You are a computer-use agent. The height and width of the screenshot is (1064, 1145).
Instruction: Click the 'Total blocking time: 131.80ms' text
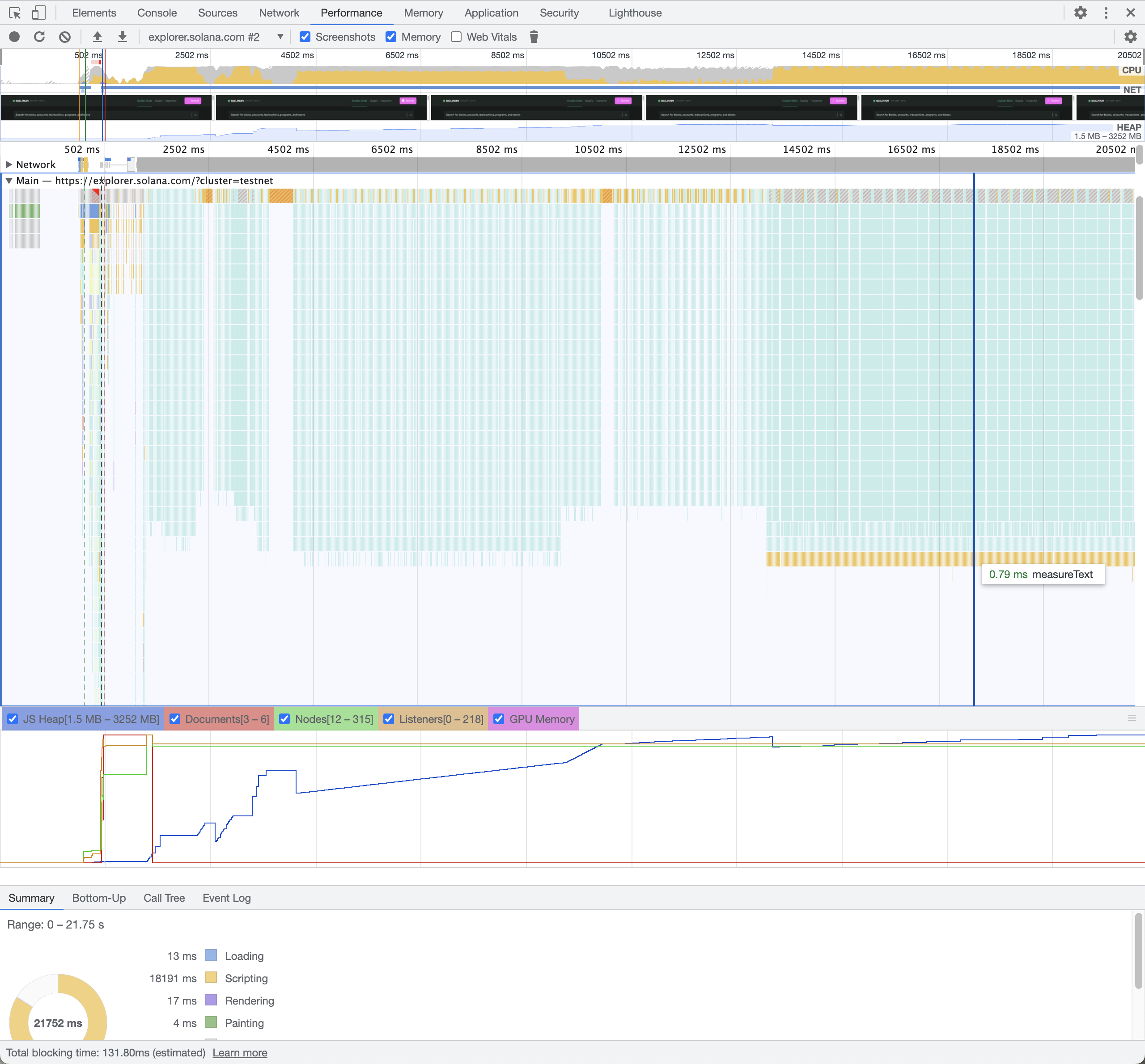[x=106, y=1052]
